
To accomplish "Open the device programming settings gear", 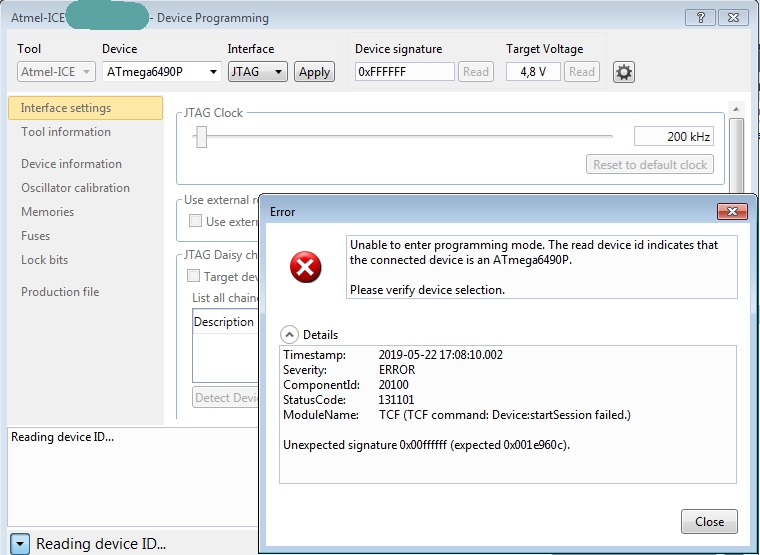I will pos(624,72).
